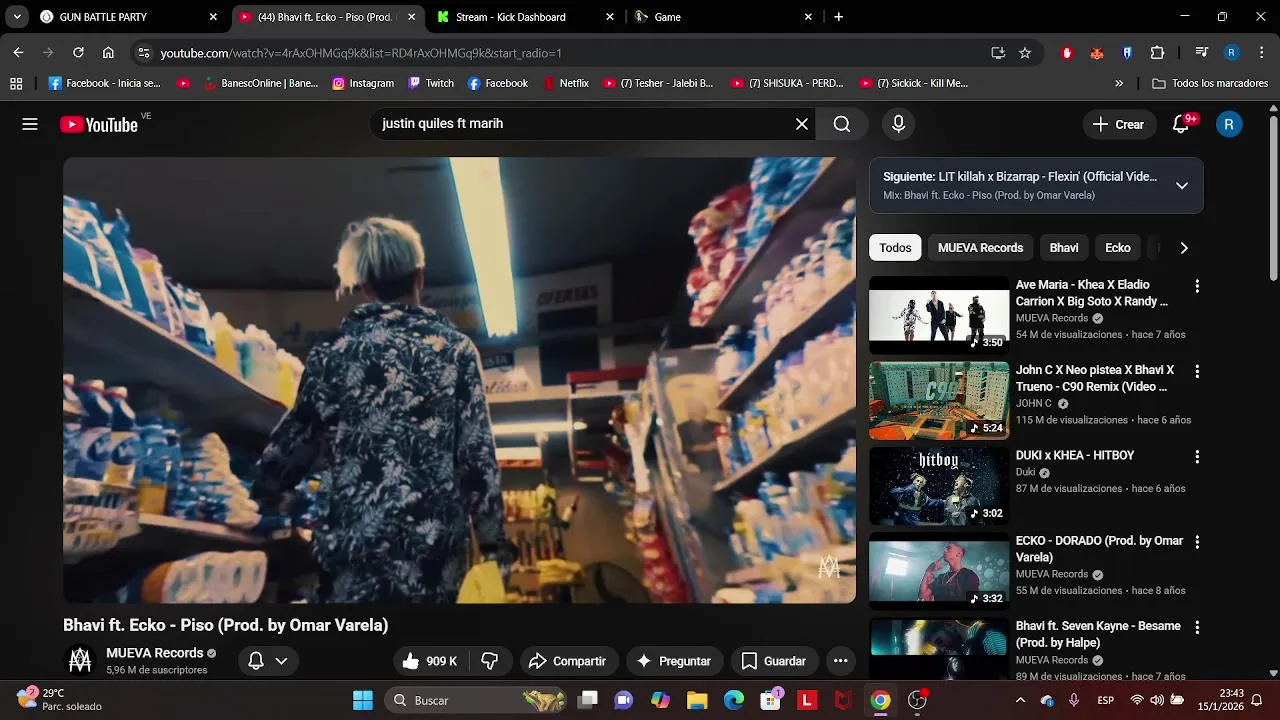The height and width of the screenshot is (720, 1280).
Task: Open options menu for C90 Remix video
Action: [x=1196, y=371]
